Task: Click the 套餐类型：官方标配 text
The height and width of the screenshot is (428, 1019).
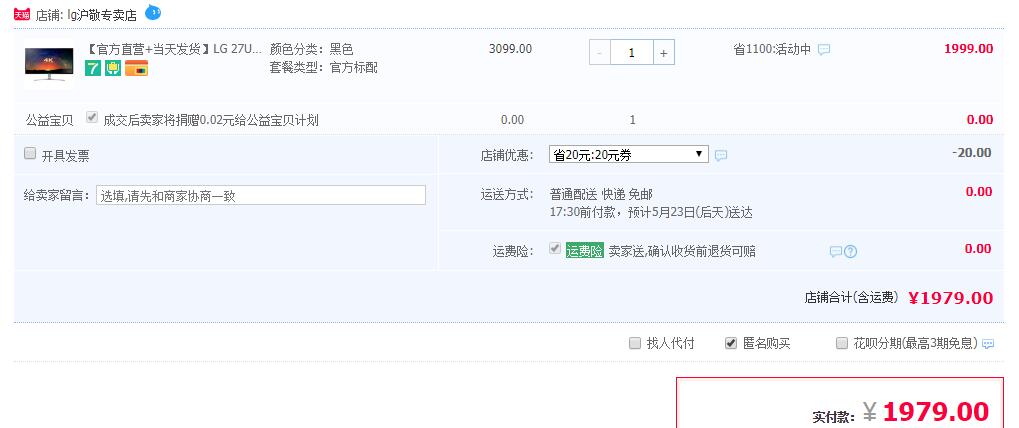Action: (323, 67)
